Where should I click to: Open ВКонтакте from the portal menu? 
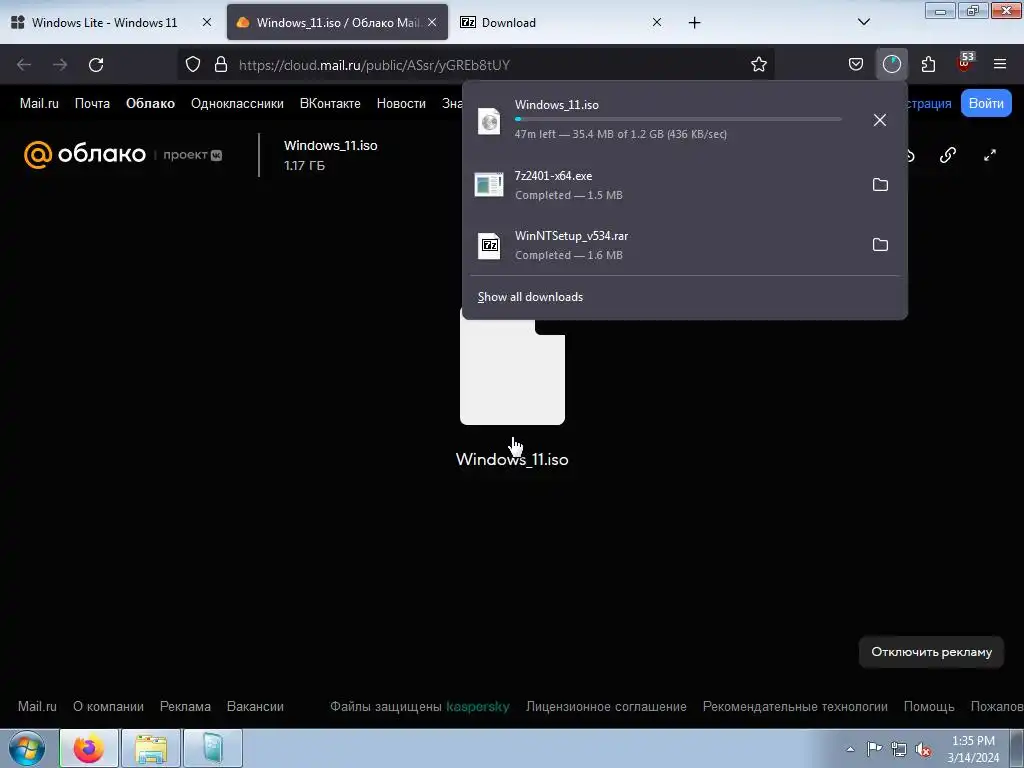coord(330,104)
